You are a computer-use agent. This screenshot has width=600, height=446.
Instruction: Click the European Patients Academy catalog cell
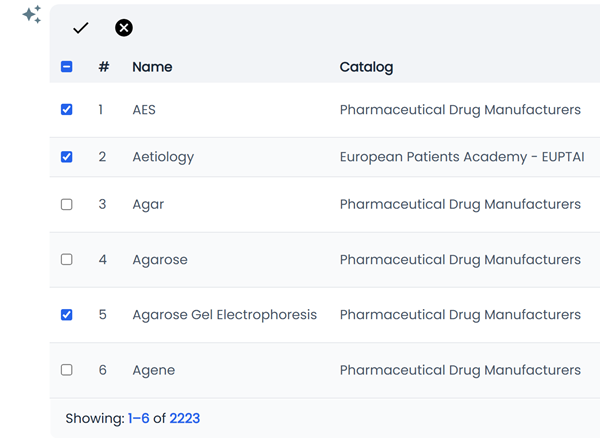coord(462,157)
